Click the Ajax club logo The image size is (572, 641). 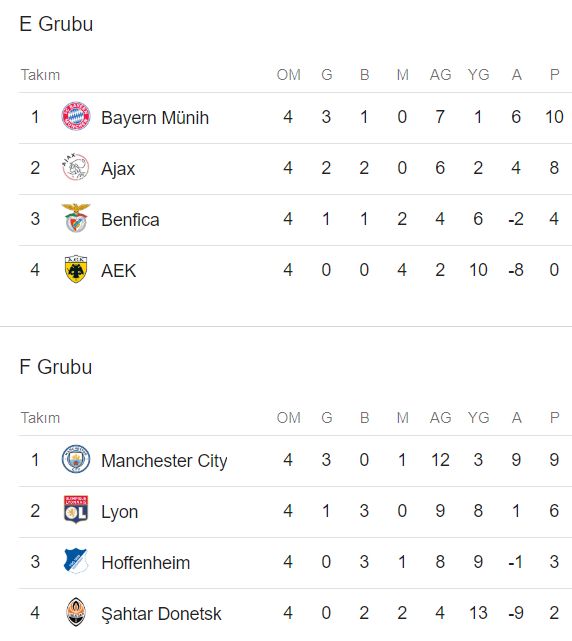[x=76, y=167]
